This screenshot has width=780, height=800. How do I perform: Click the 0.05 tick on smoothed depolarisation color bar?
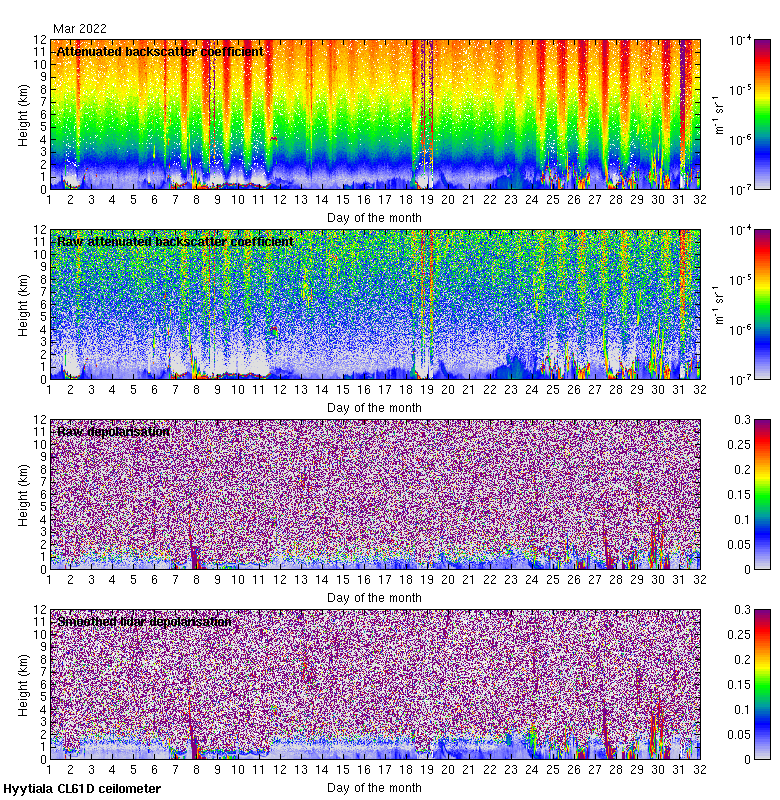tap(739, 734)
